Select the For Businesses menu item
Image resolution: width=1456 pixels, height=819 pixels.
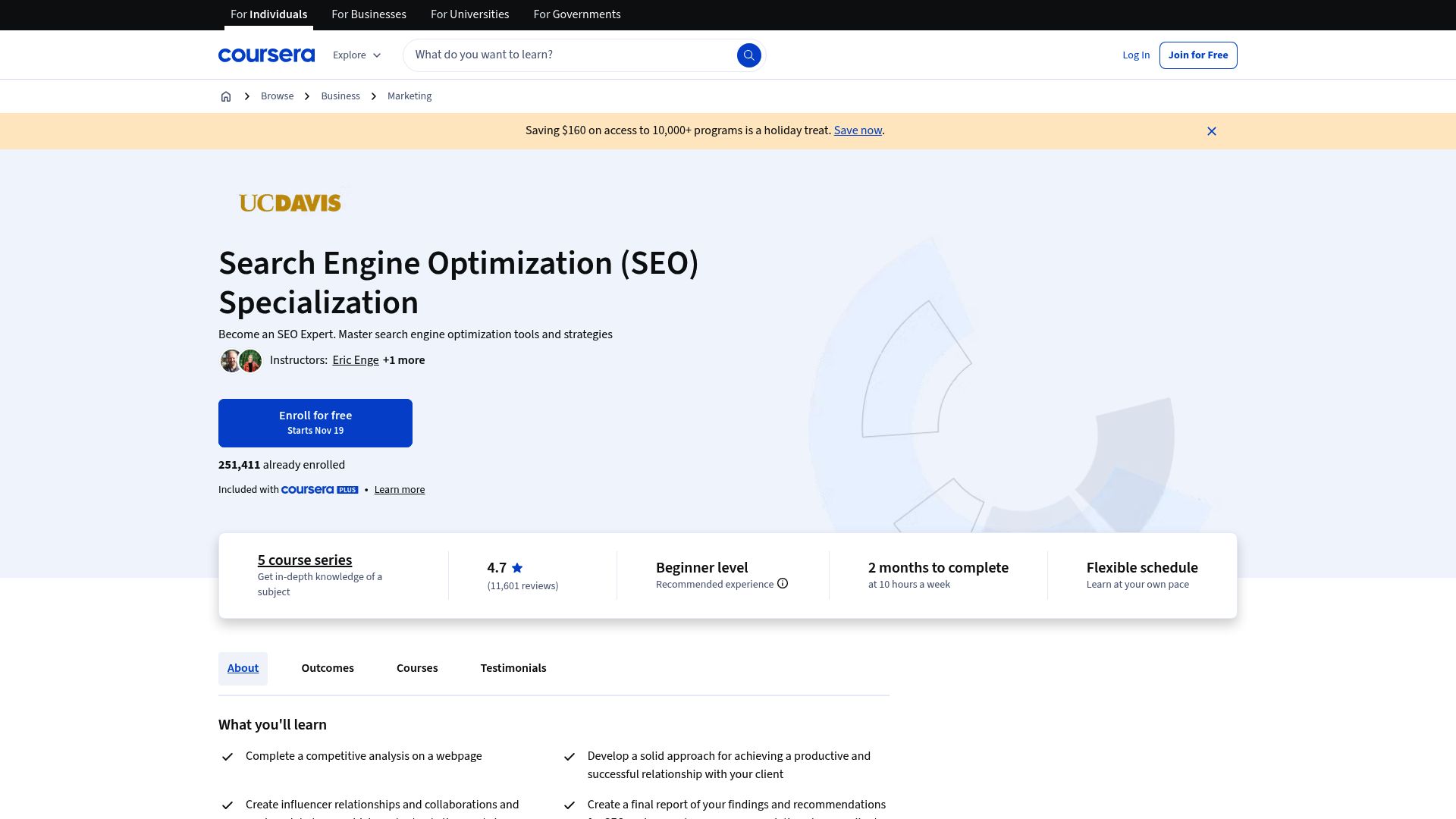tap(369, 14)
